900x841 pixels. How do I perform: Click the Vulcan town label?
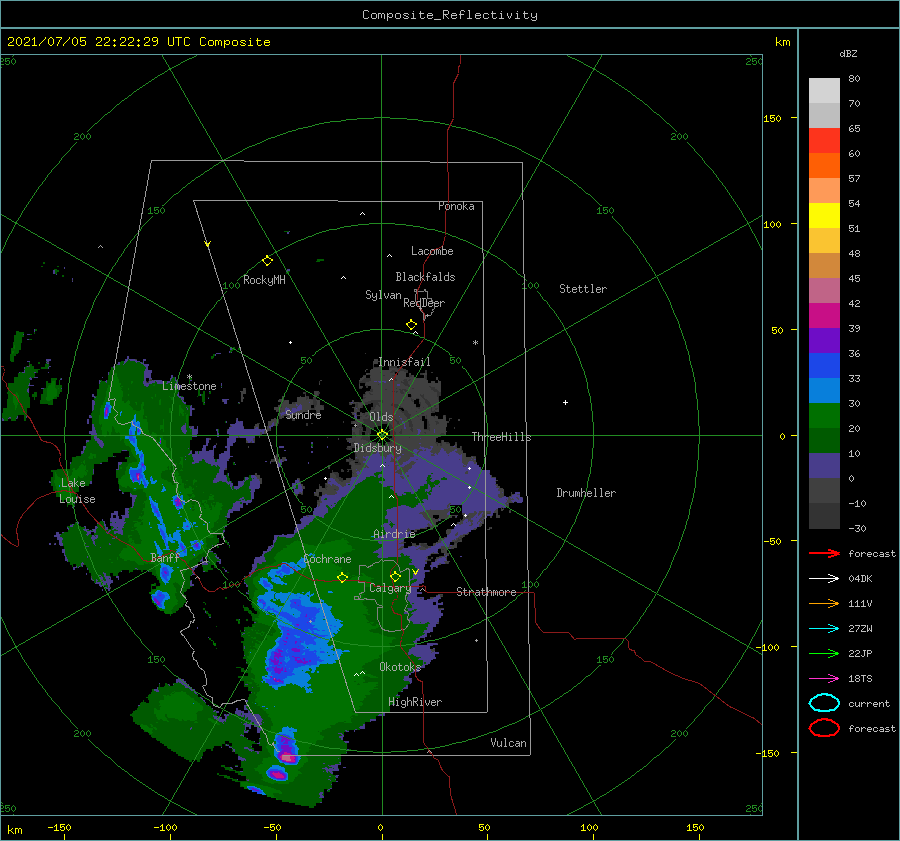(x=508, y=743)
